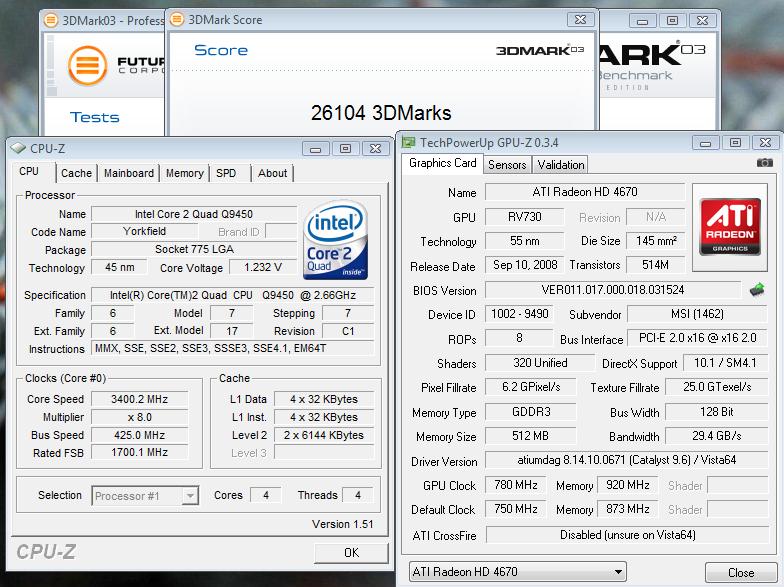The image size is (784, 587).
Task: Minimize the CPU-Z window
Action: pos(315,148)
